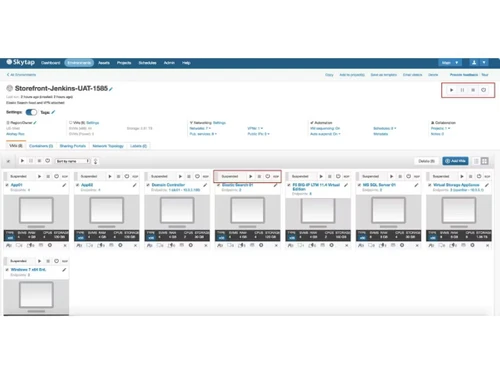The width and height of the screenshot is (500, 375).
Task: Edit the Storefront-Jenkins-UAT-1585 environment name
Action: 111,89
